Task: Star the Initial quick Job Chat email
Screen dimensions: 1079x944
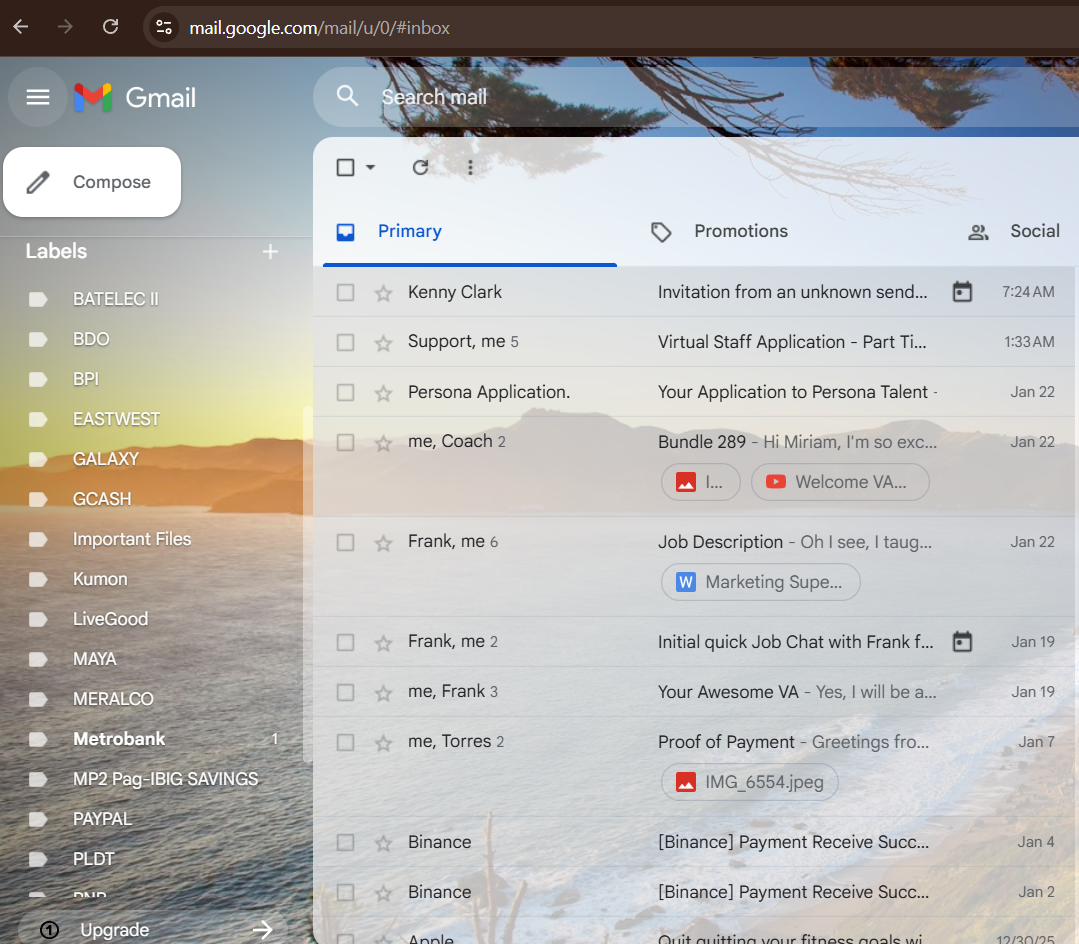Action: (383, 643)
